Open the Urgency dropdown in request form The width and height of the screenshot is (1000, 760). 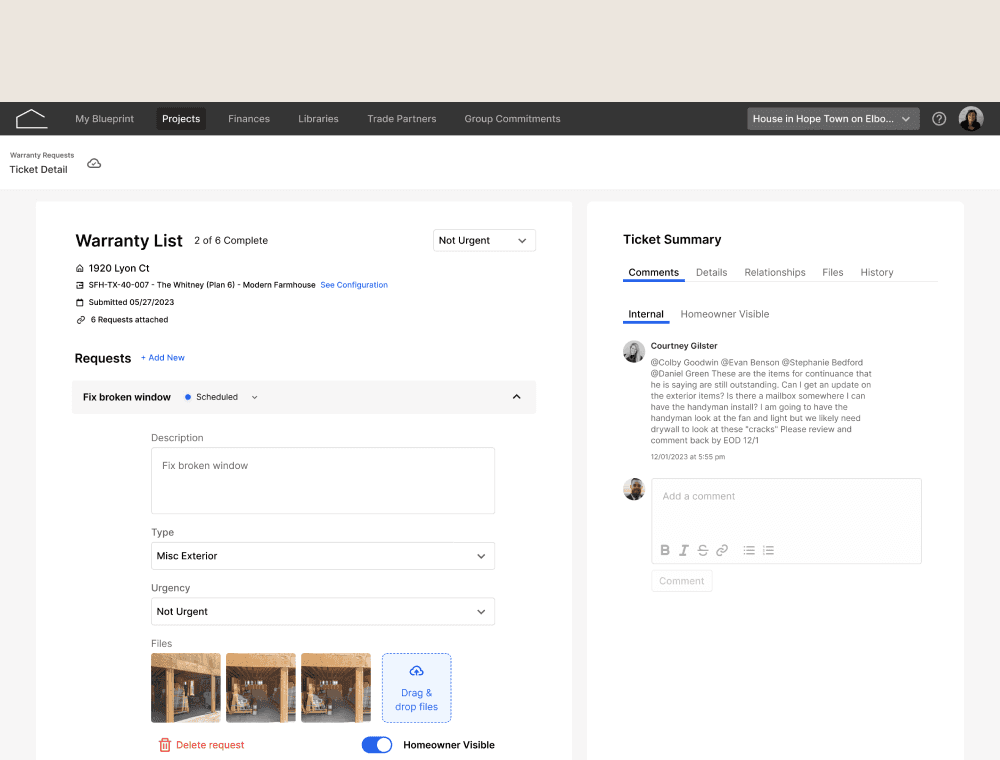click(323, 611)
